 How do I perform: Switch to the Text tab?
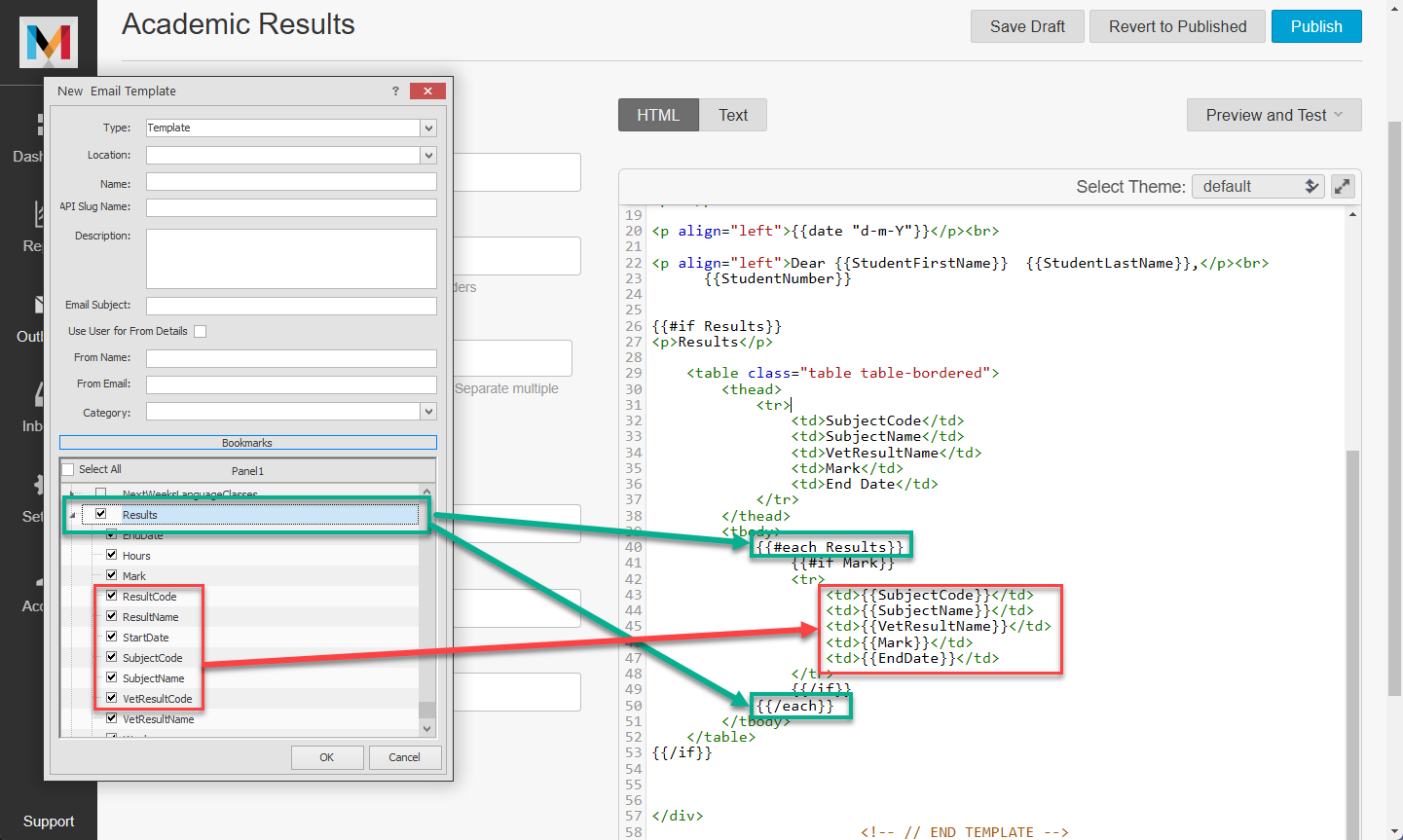733,115
